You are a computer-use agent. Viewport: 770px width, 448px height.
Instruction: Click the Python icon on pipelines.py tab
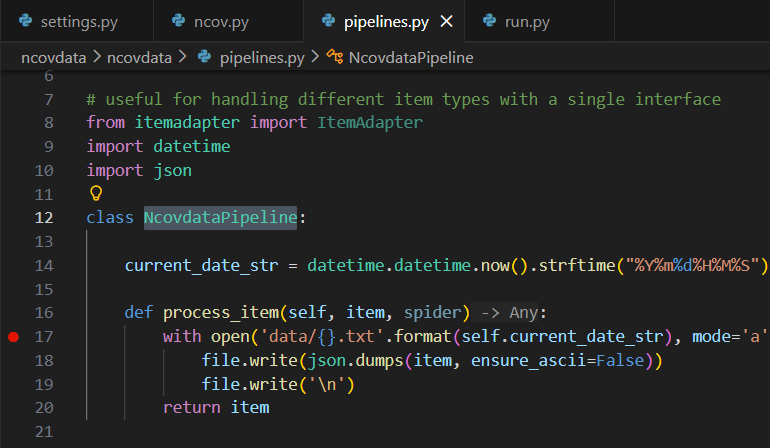click(x=326, y=20)
